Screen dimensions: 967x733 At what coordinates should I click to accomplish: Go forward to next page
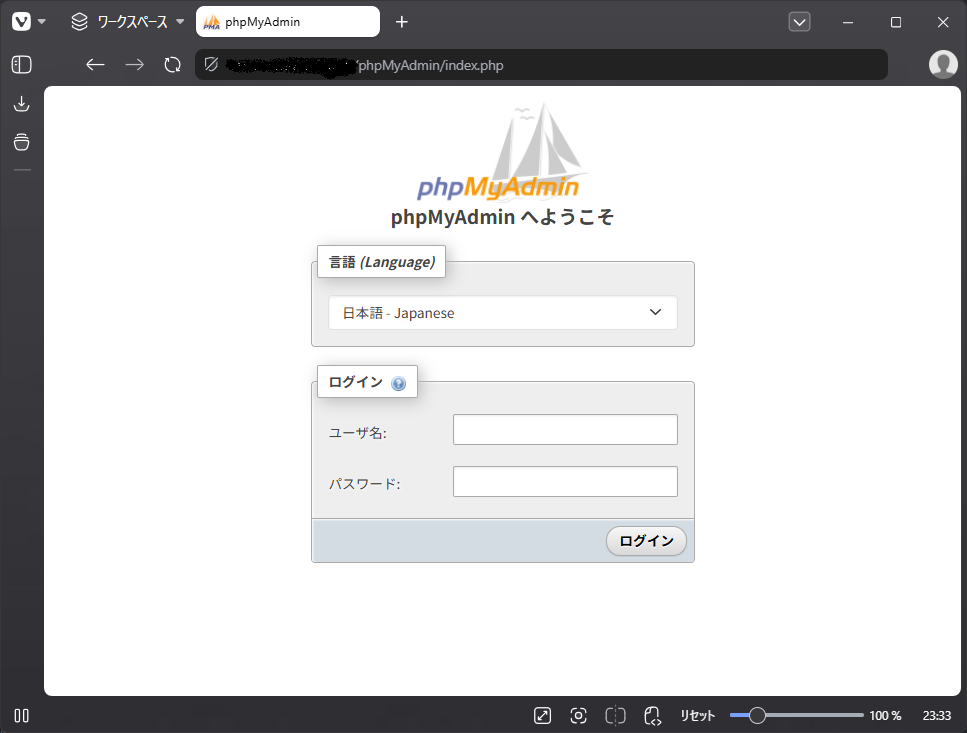coord(134,65)
